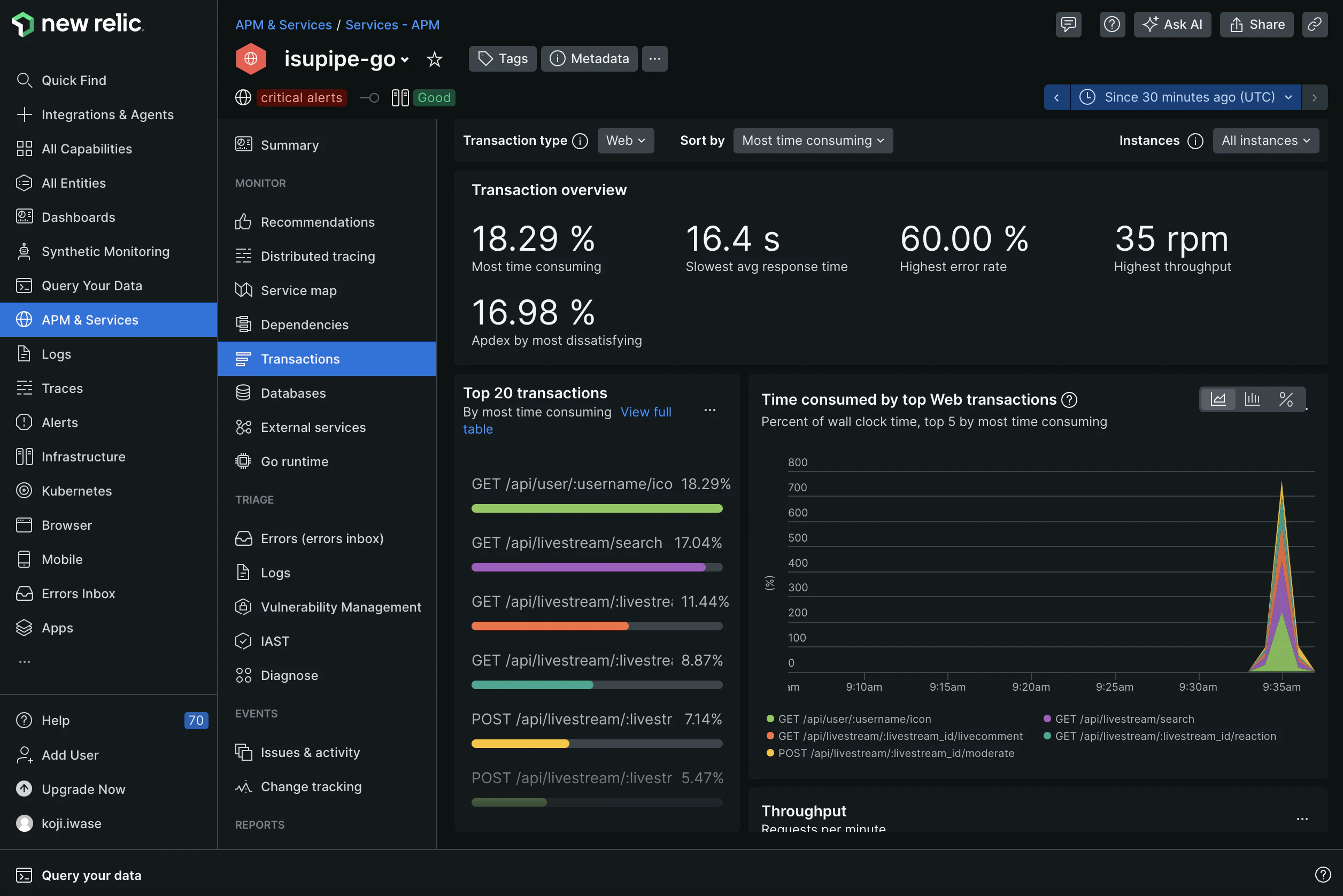Click the isupipe-go red globe entity icon

pos(250,59)
